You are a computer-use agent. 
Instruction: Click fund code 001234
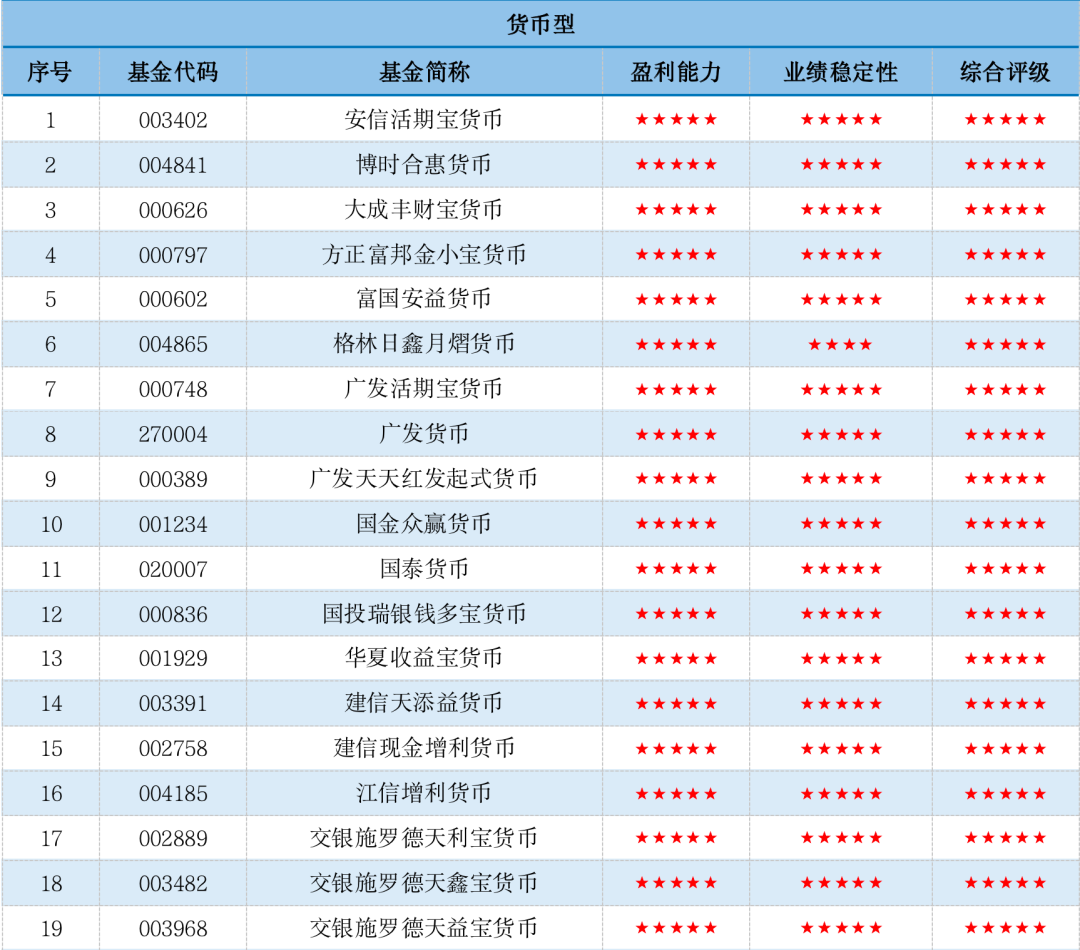click(x=173, y=525)
